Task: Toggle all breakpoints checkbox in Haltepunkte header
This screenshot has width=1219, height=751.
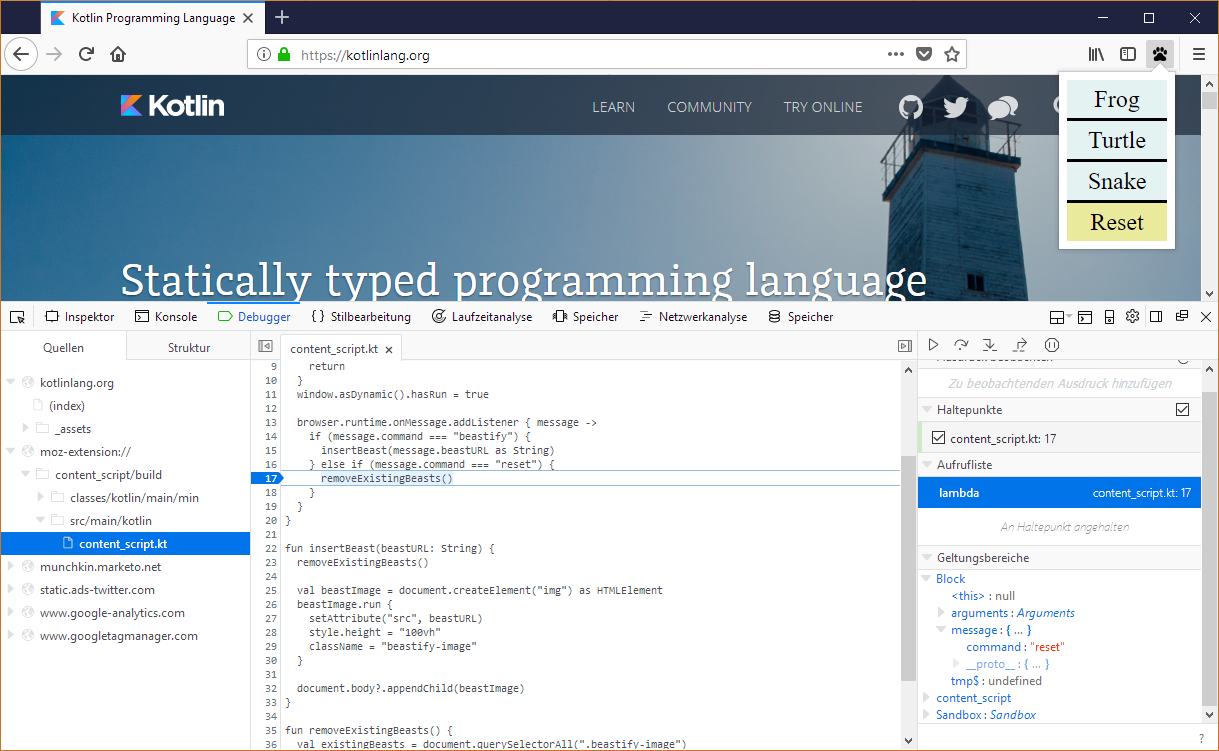Action: coord(1183,410)
